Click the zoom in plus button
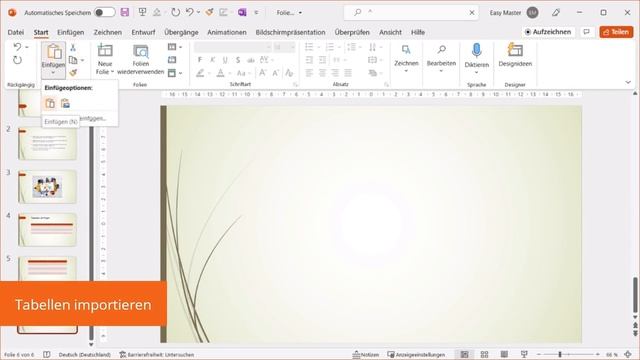Image resolution: width=640 pixels, height=360 pixels. pos(598,354)
